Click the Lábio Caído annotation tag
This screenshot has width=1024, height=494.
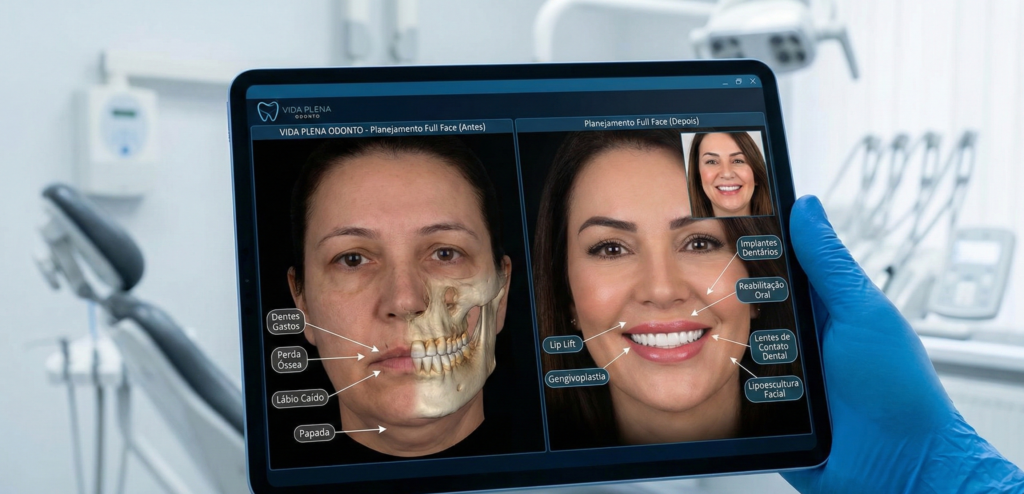point(300,399)
